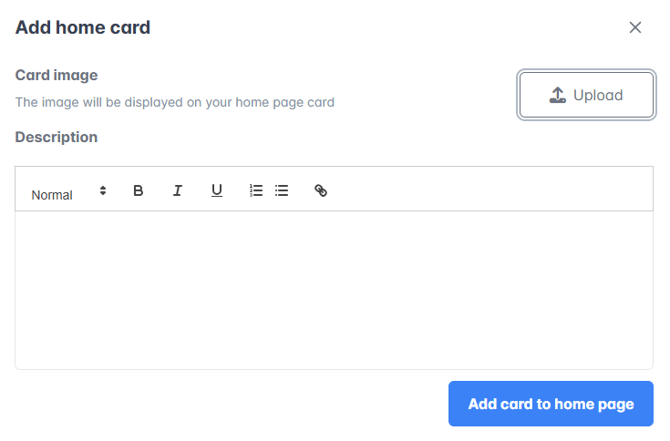Insert a hyperlink in the description
This screenshot has height=441, width=670.
click(x=321, y=190)
